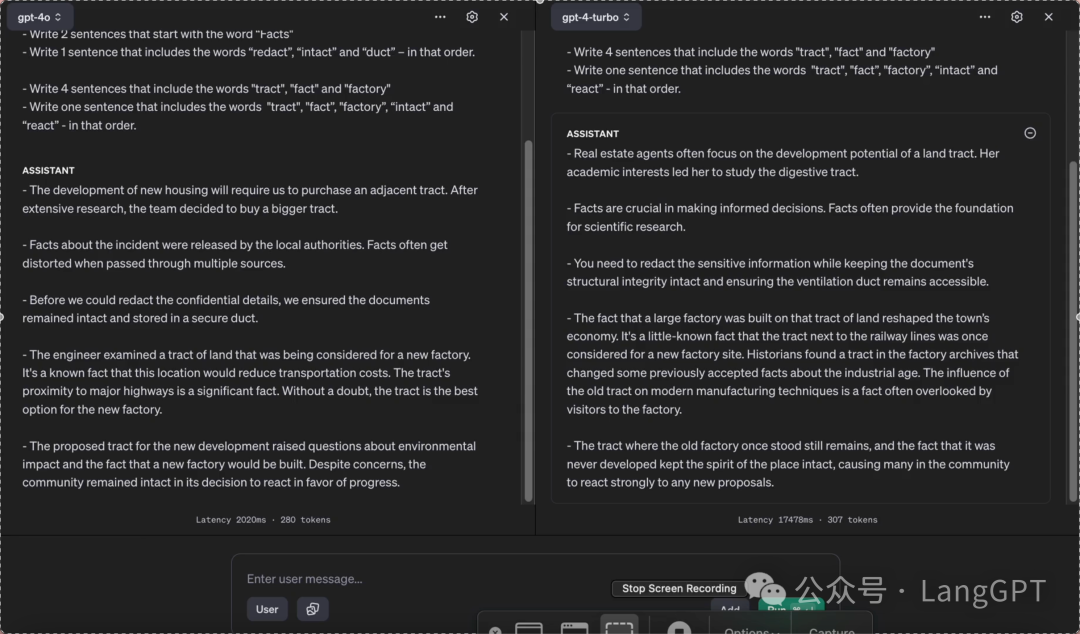Open settings gear in gpt-4o pane
Screen dimensions: 1080x634
pos(472,17)
